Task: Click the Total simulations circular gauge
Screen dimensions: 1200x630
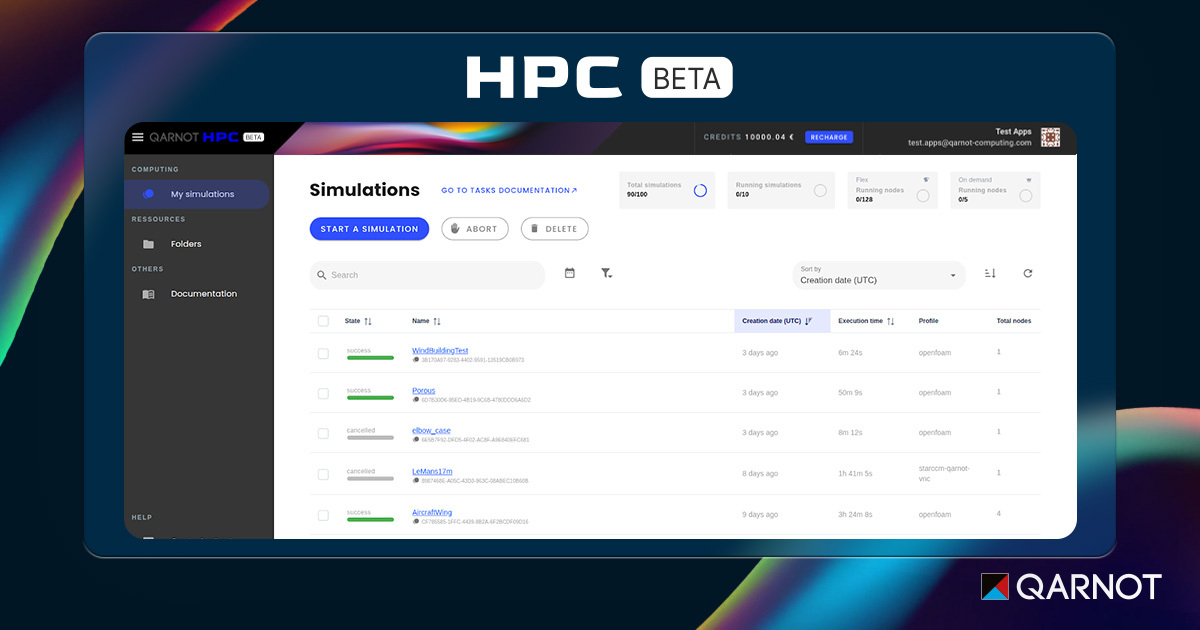Action: pos(700,190)
